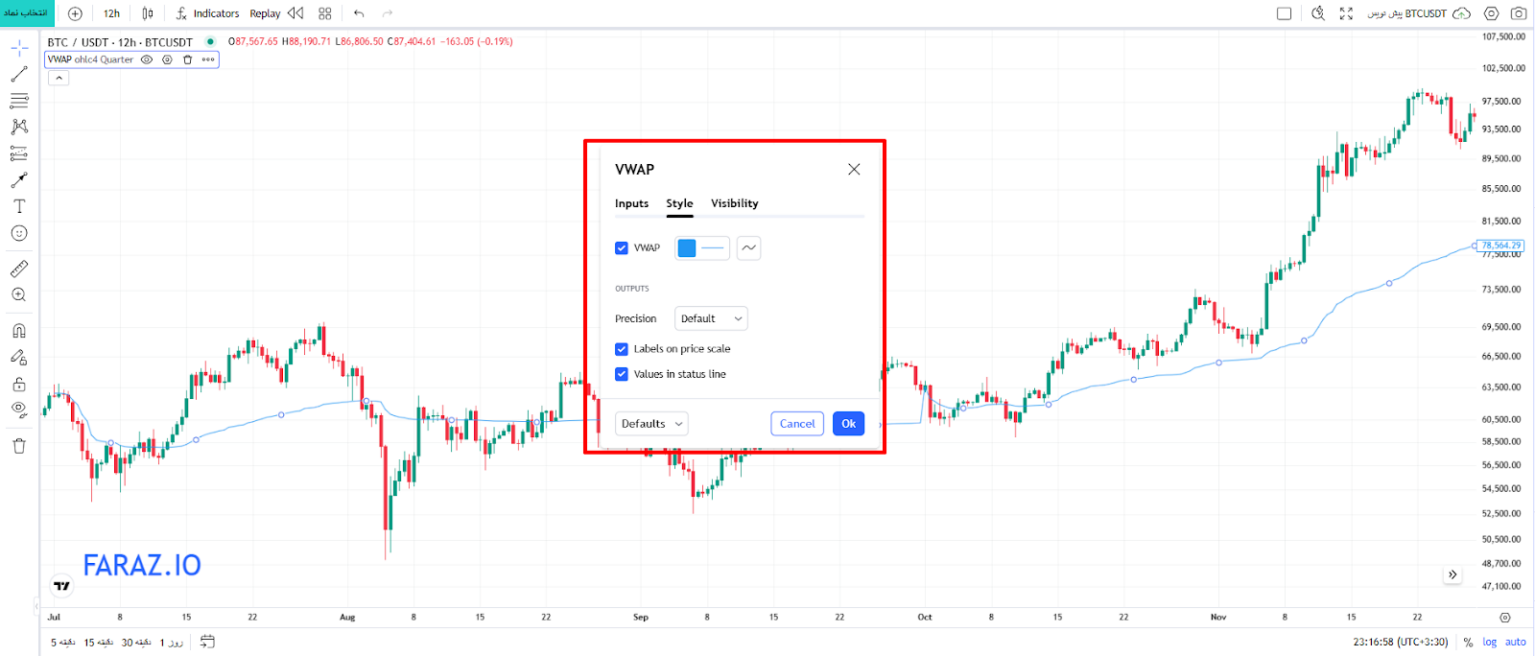Select the ruler measure tool

(19, 269)
